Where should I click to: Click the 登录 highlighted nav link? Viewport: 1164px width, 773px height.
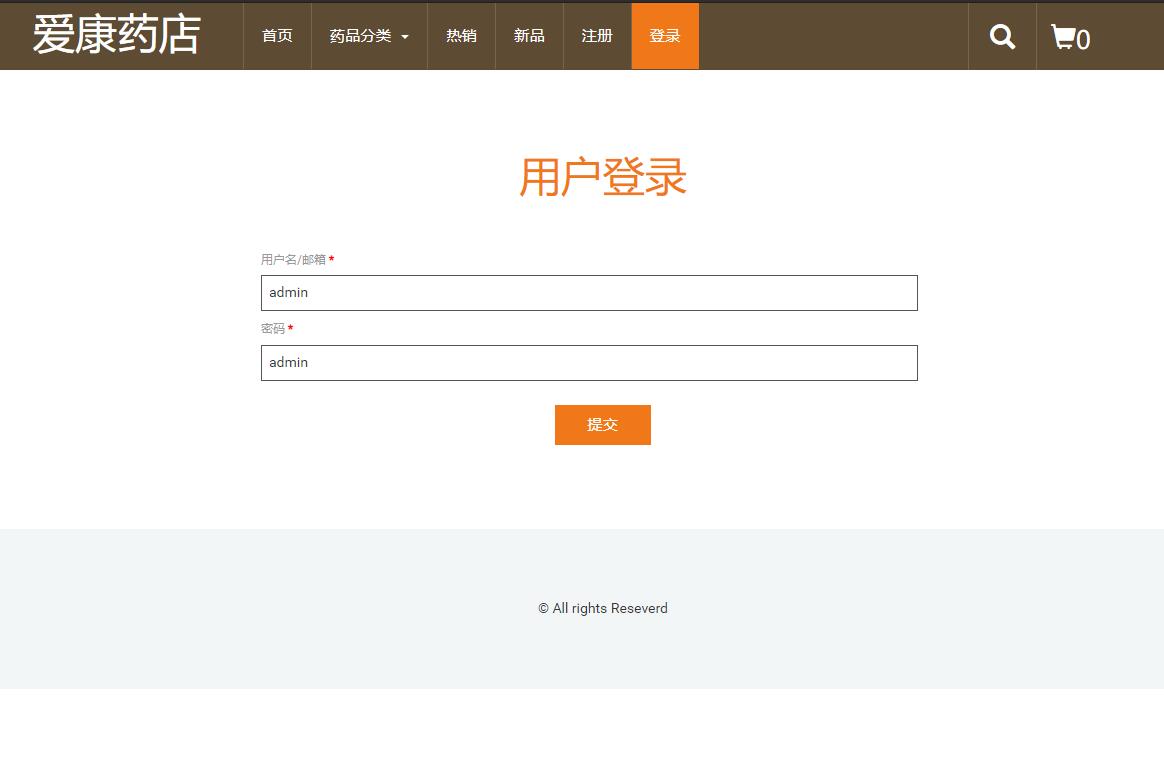665,36
